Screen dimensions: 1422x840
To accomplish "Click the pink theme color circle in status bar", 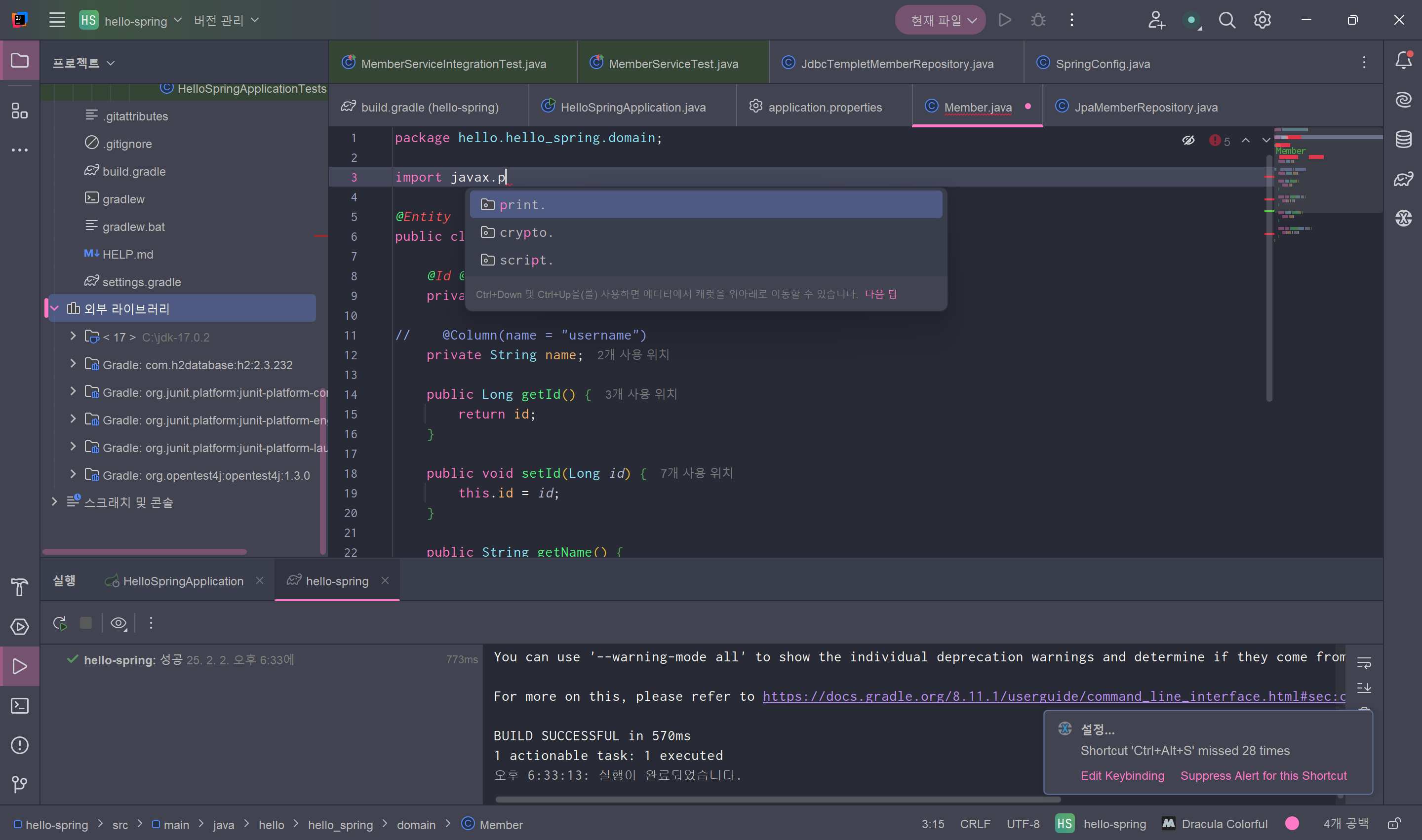I will [1292, 824].
